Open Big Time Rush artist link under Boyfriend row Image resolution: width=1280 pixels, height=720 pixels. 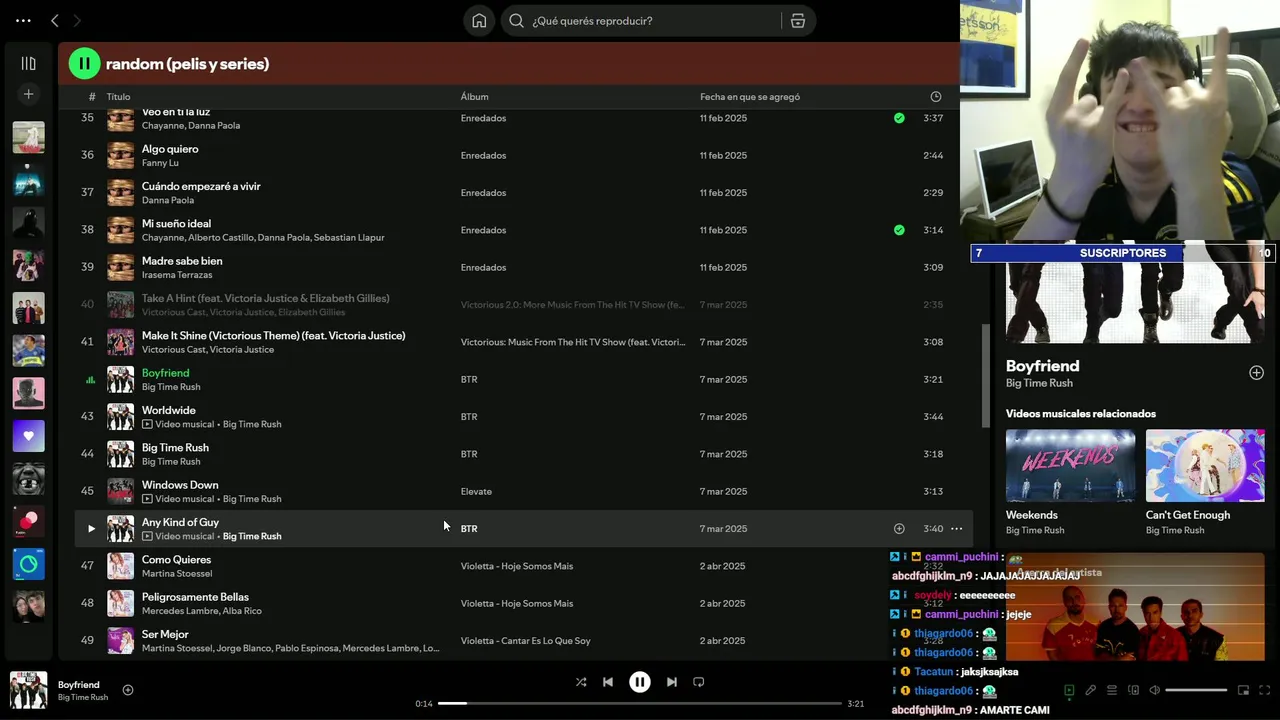pos(171,387)
